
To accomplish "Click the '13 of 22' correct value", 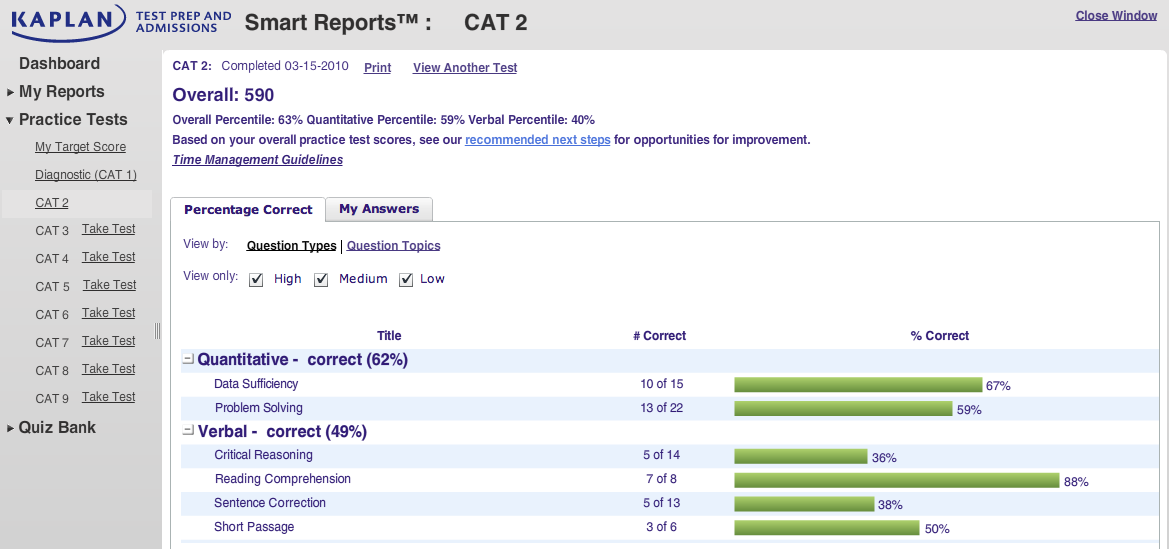I will click(661, 408).
